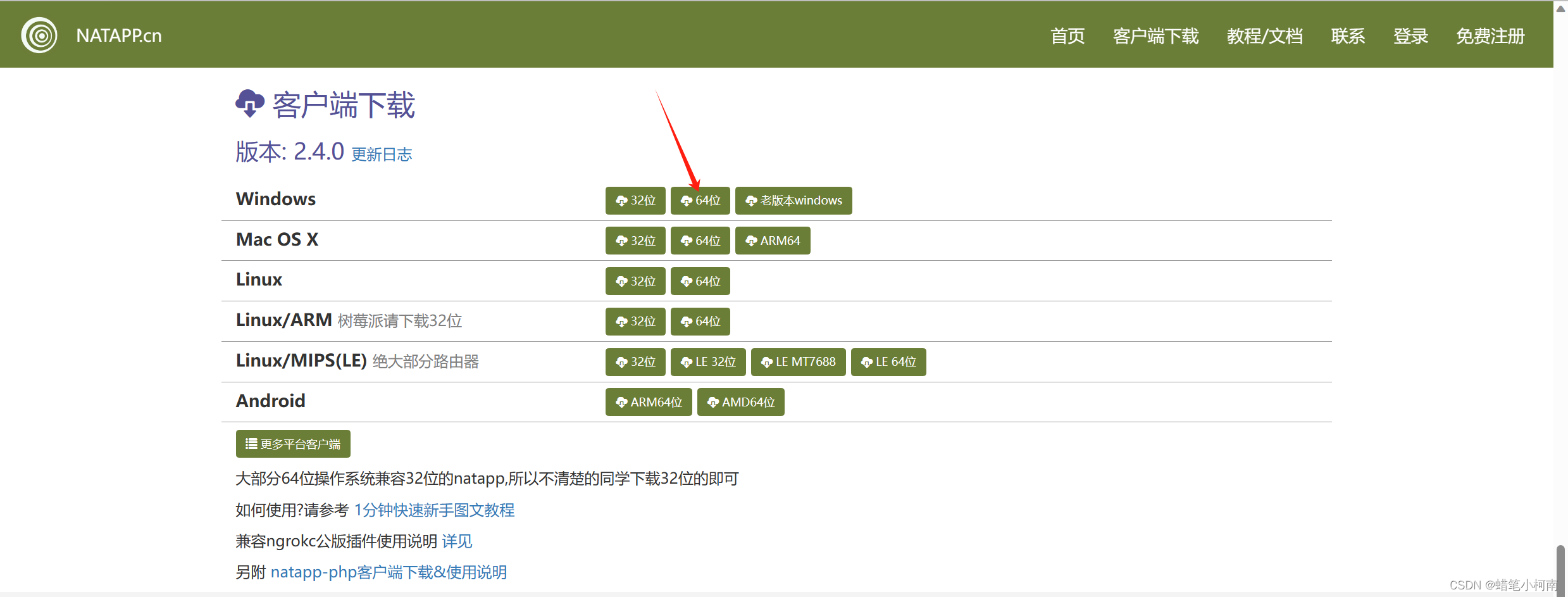Click the Mac OS X row label
Screen dimensions: 1568x597
tap(277, 239)
